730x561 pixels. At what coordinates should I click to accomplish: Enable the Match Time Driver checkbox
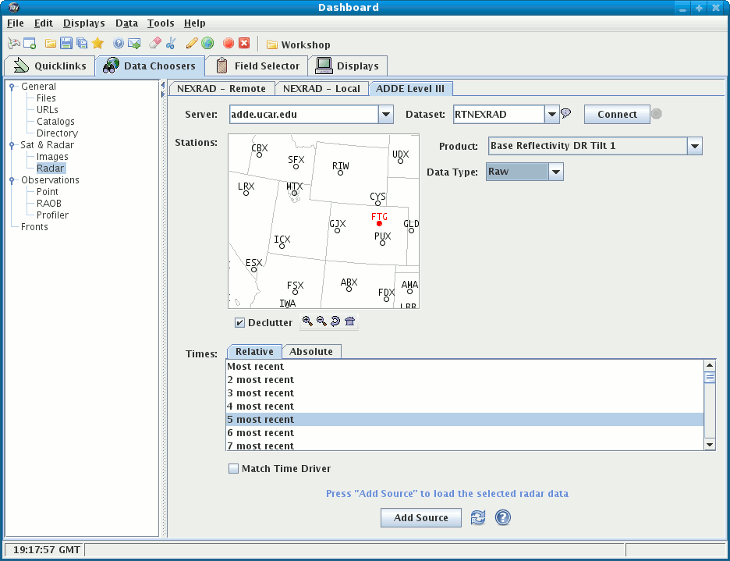click(234, 468)
